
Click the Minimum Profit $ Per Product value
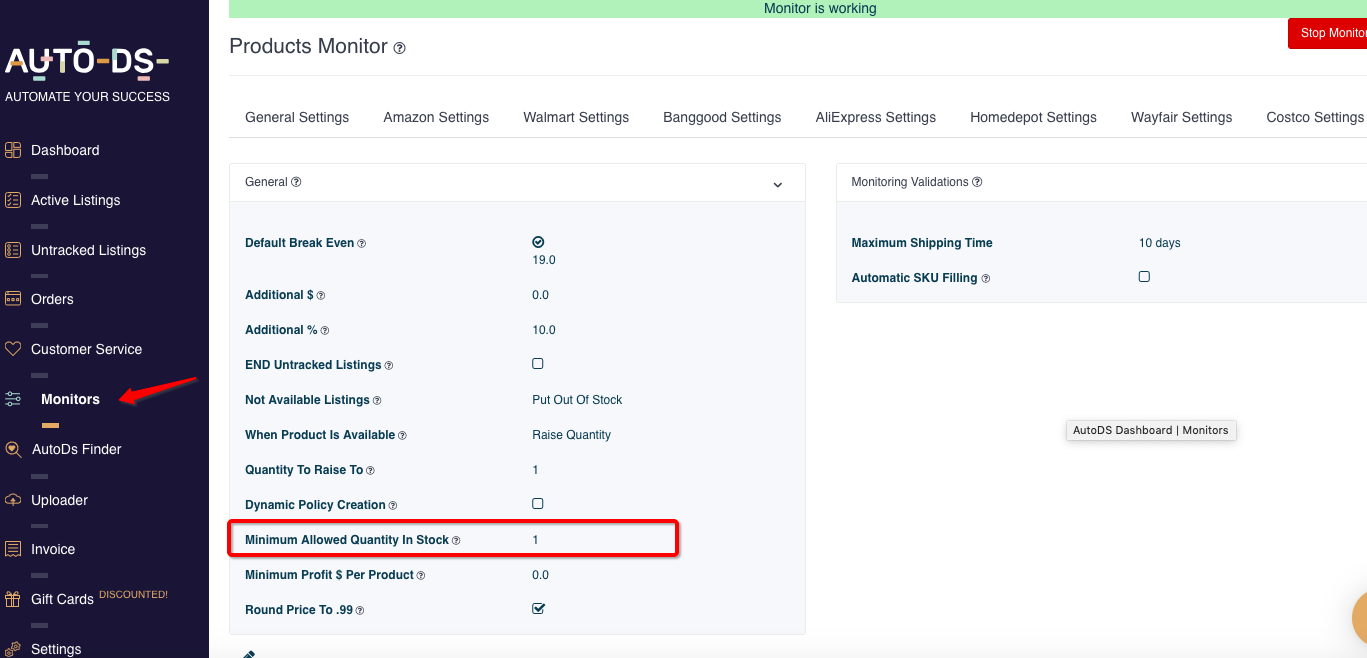click(540, 575)
